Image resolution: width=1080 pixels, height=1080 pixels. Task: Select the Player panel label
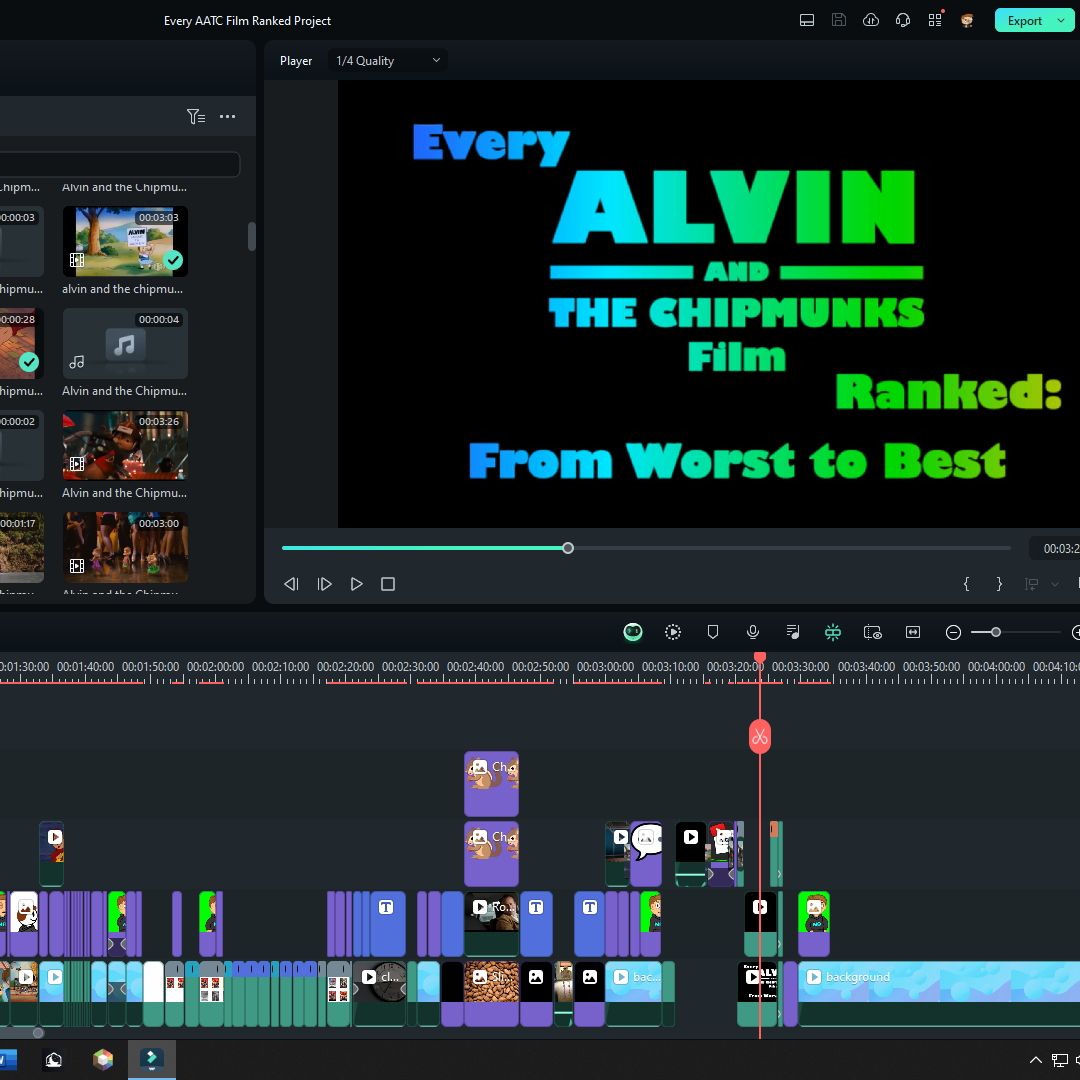click(296, 61)
